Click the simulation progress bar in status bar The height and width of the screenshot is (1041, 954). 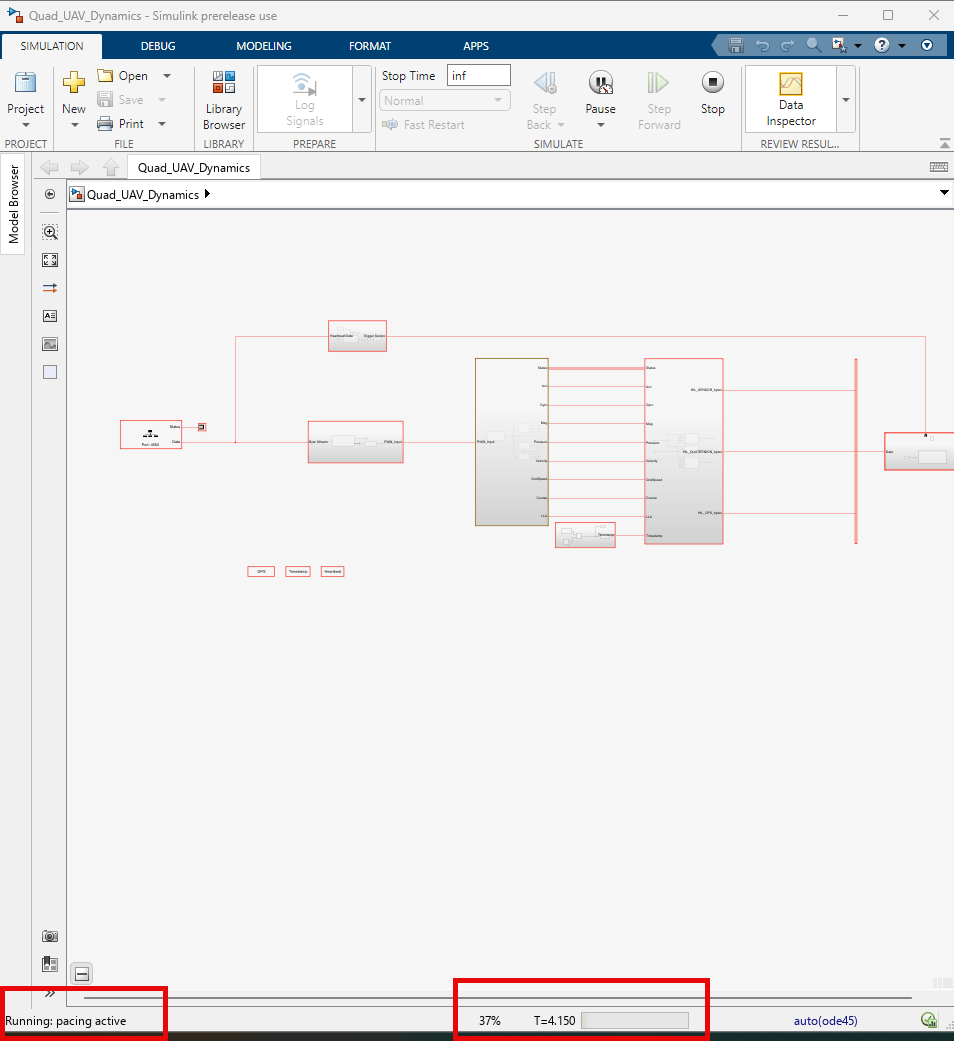coord(634,1021)
